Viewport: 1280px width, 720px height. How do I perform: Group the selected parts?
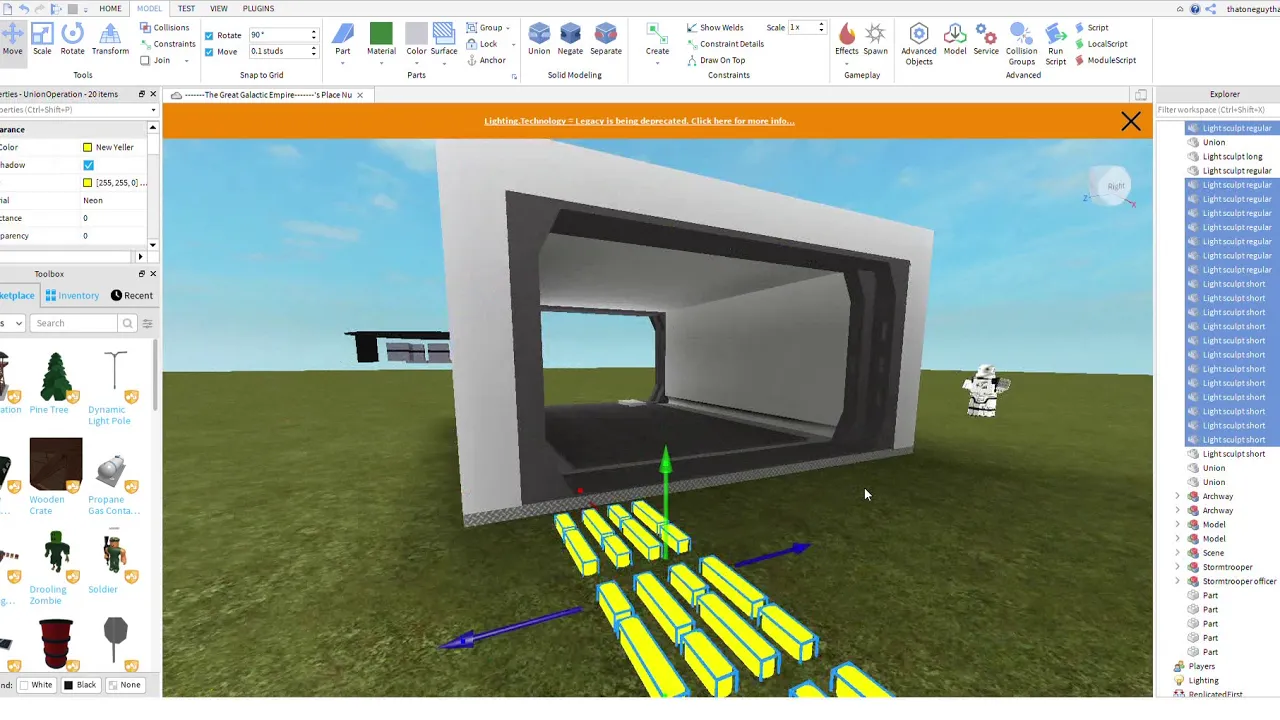(x=484, y=28)
